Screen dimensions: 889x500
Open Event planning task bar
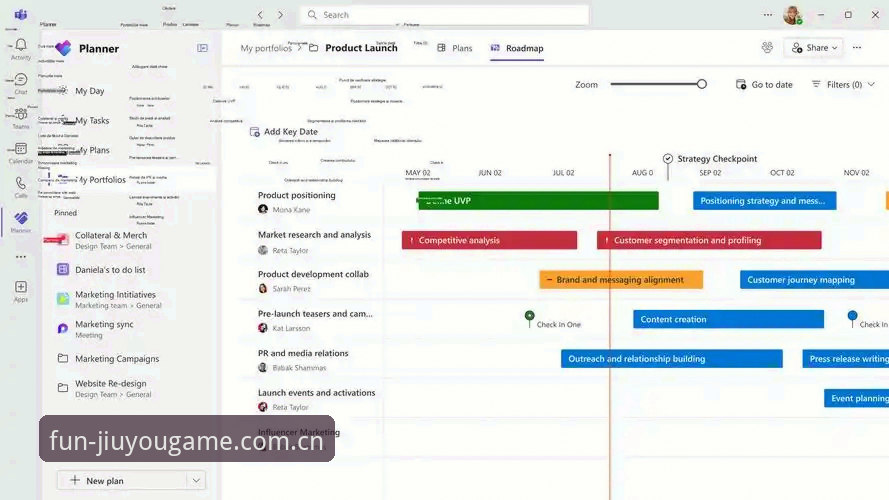(856, 399)
